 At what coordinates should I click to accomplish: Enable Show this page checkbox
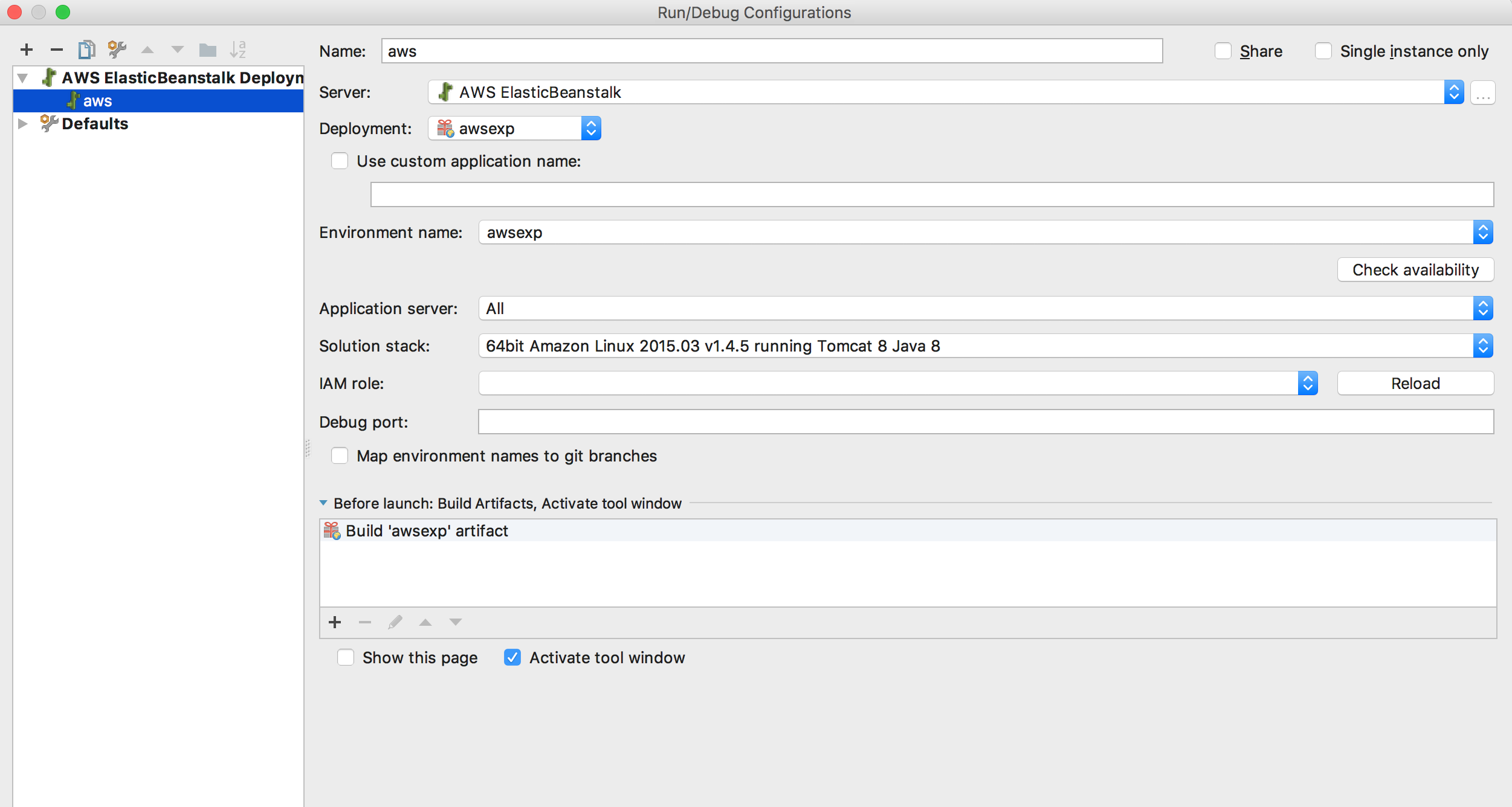coord(346,657)
